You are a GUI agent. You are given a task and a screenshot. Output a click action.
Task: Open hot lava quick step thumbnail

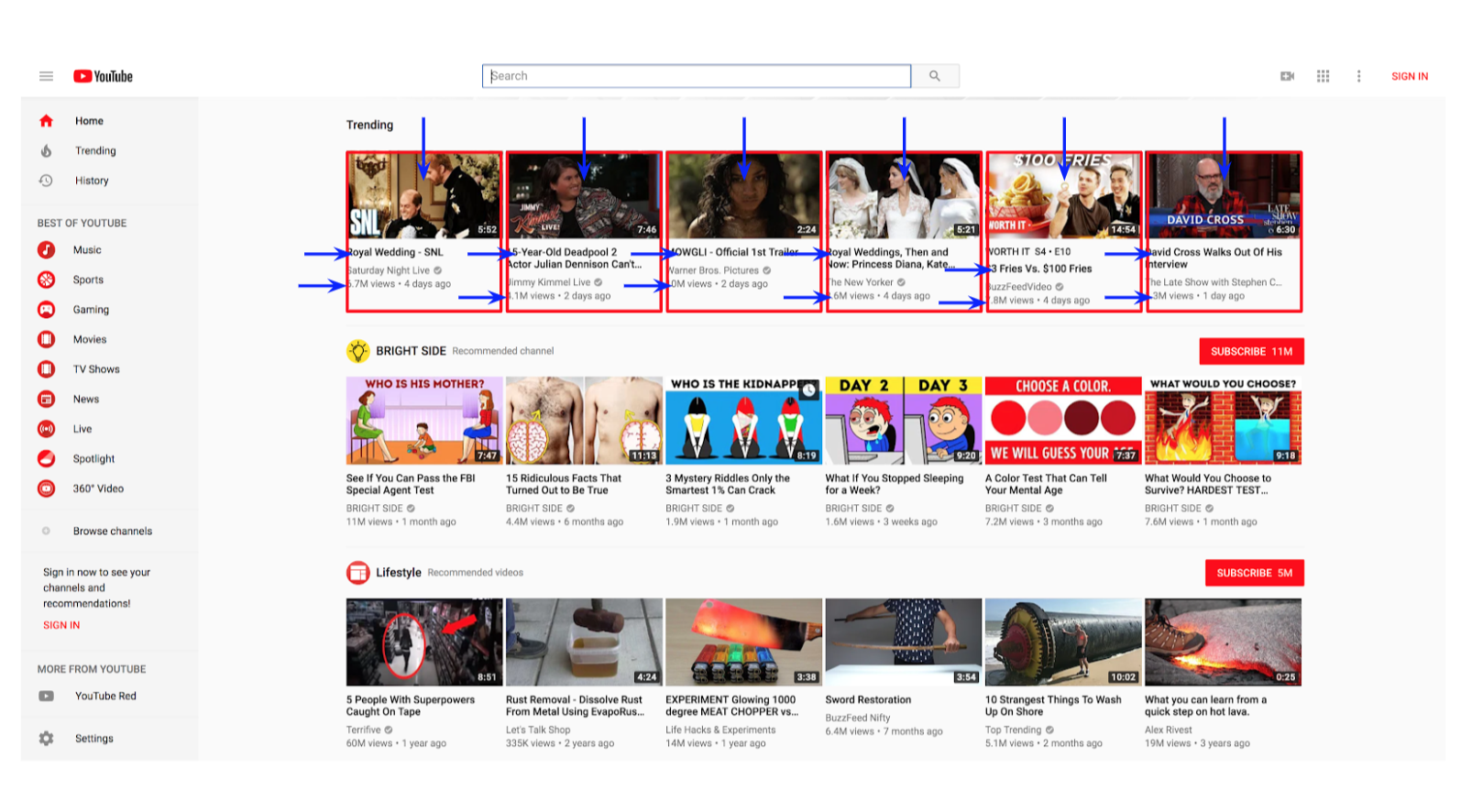point(1223,642)
